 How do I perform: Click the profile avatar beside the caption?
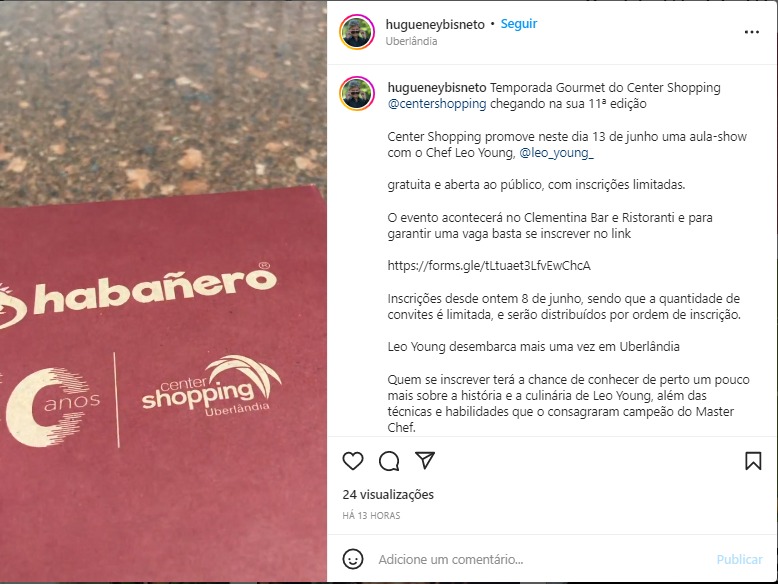point(357,93)
